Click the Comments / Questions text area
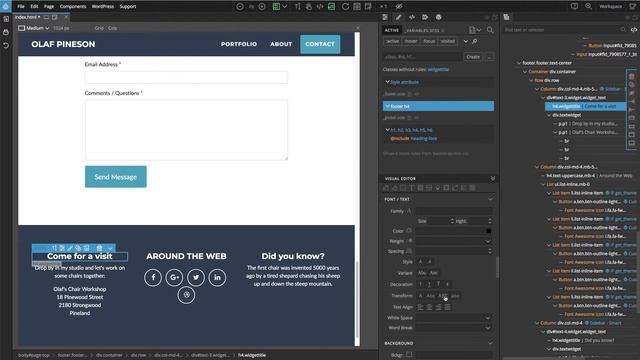640x360 pixels. coord(186,130)
